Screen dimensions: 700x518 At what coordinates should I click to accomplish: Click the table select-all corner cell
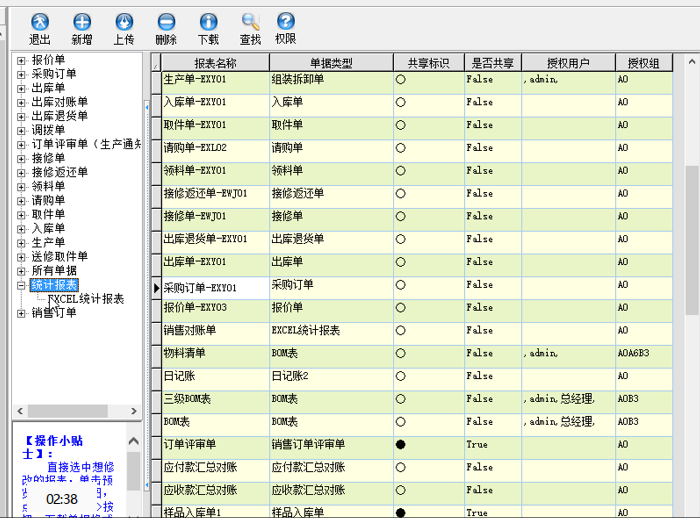(x=156, y=63)
